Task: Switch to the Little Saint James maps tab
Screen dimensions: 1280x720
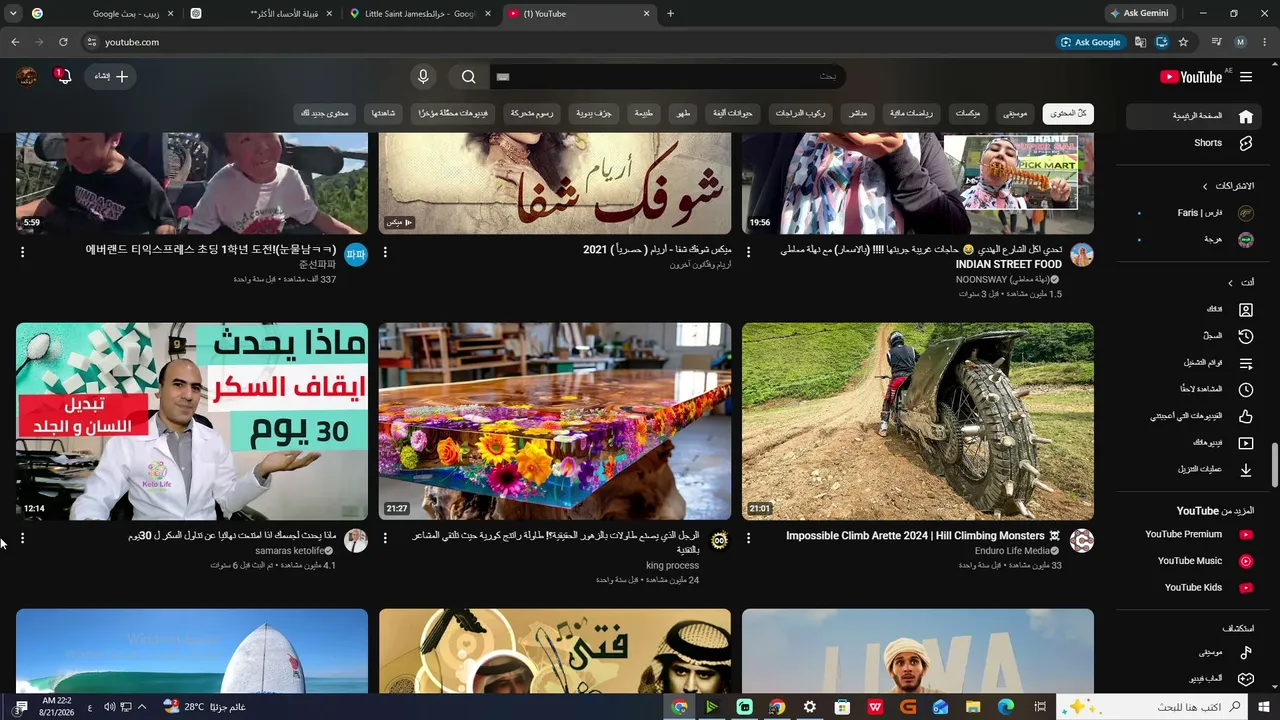Action: [420, 14]
